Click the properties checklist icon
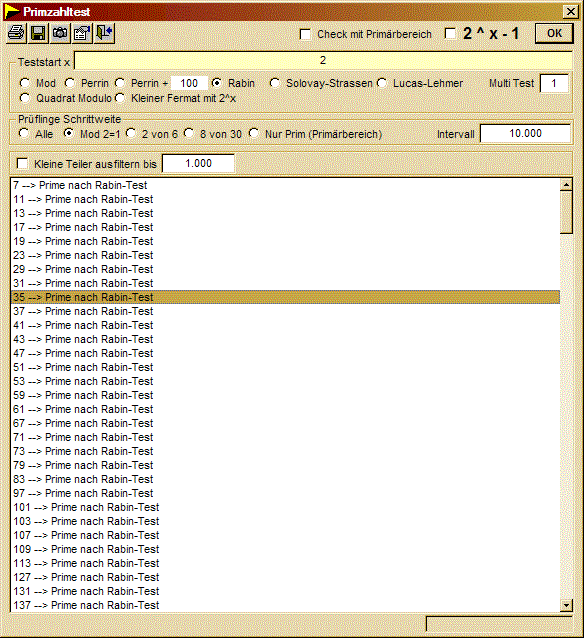584x638 pixels. 82,33
